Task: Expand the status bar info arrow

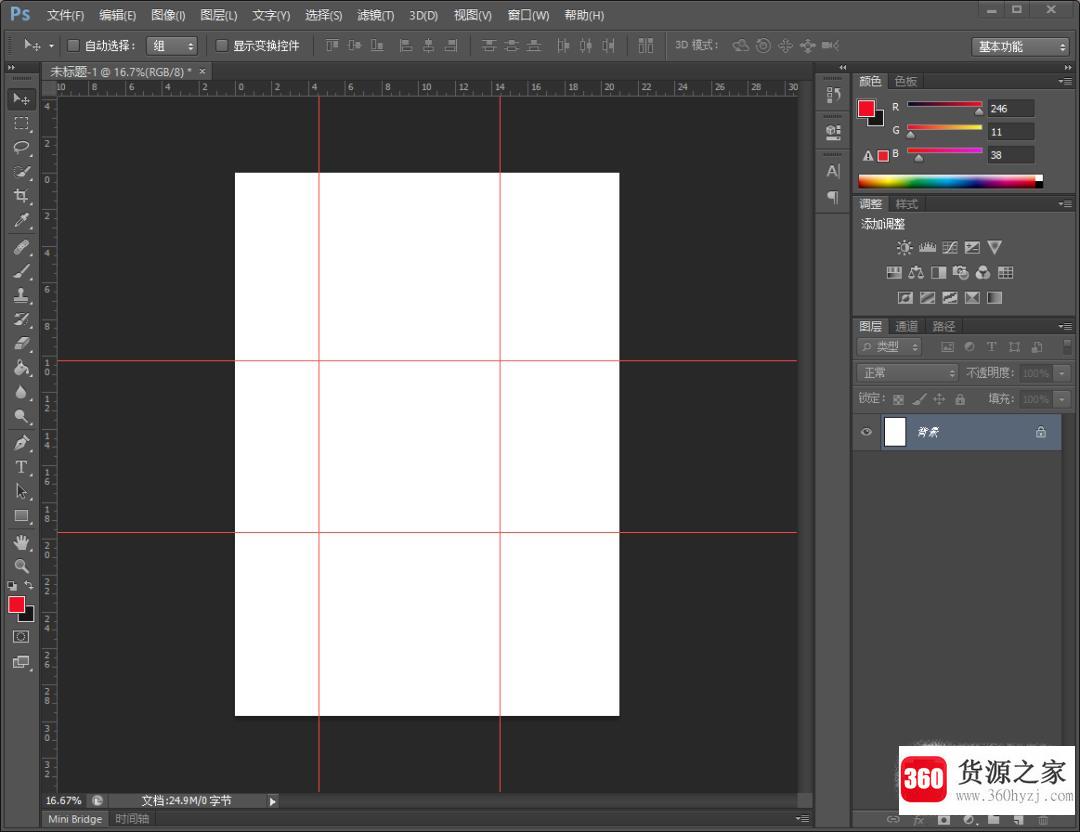Action: [x=272, y=801]
